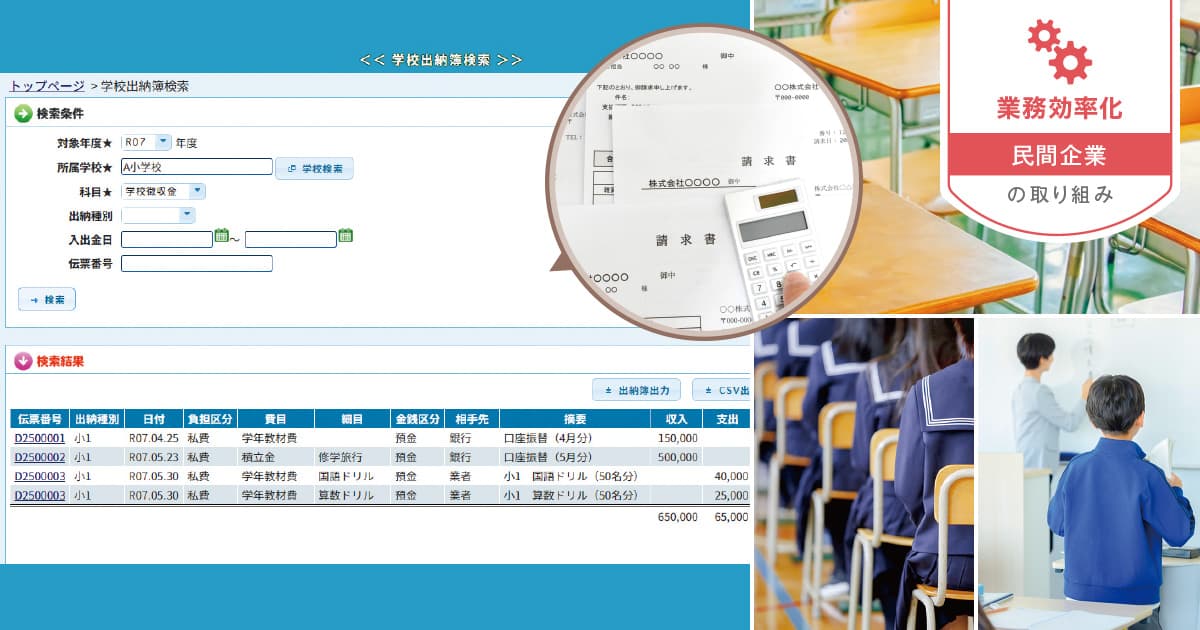The width and height of the screenshot is (1200, 630).
Task: Click the 費目 column header
Action: [x=276, y=419]
